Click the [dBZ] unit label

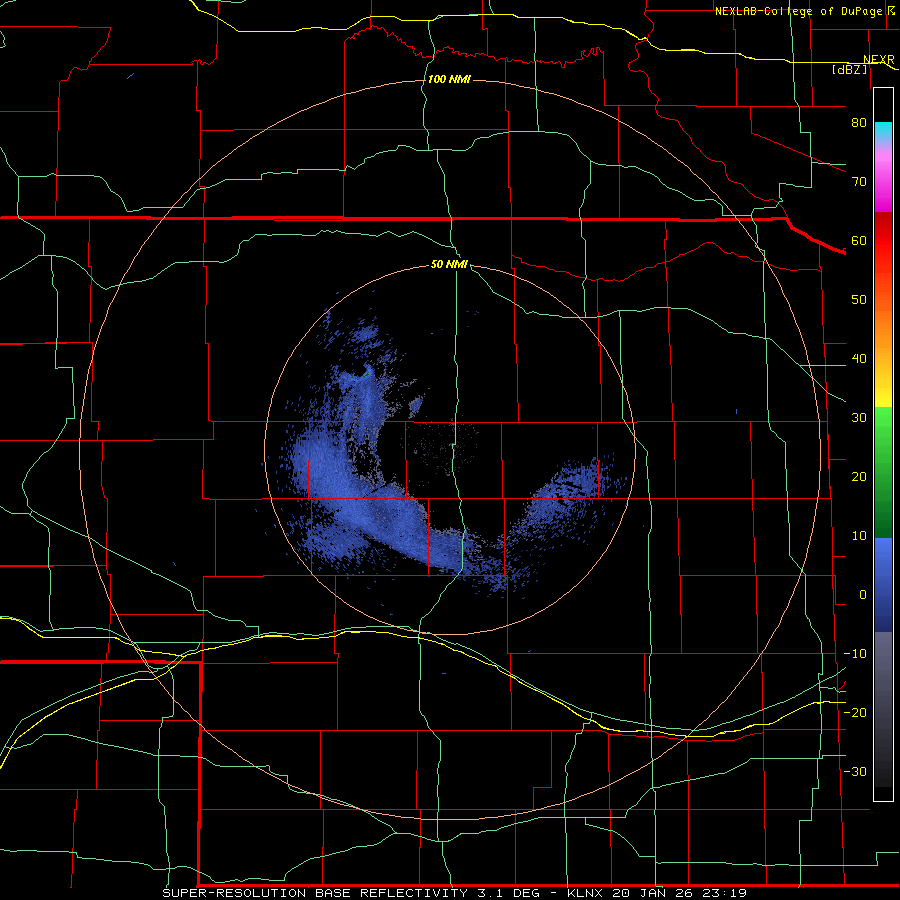coord(850,69)
